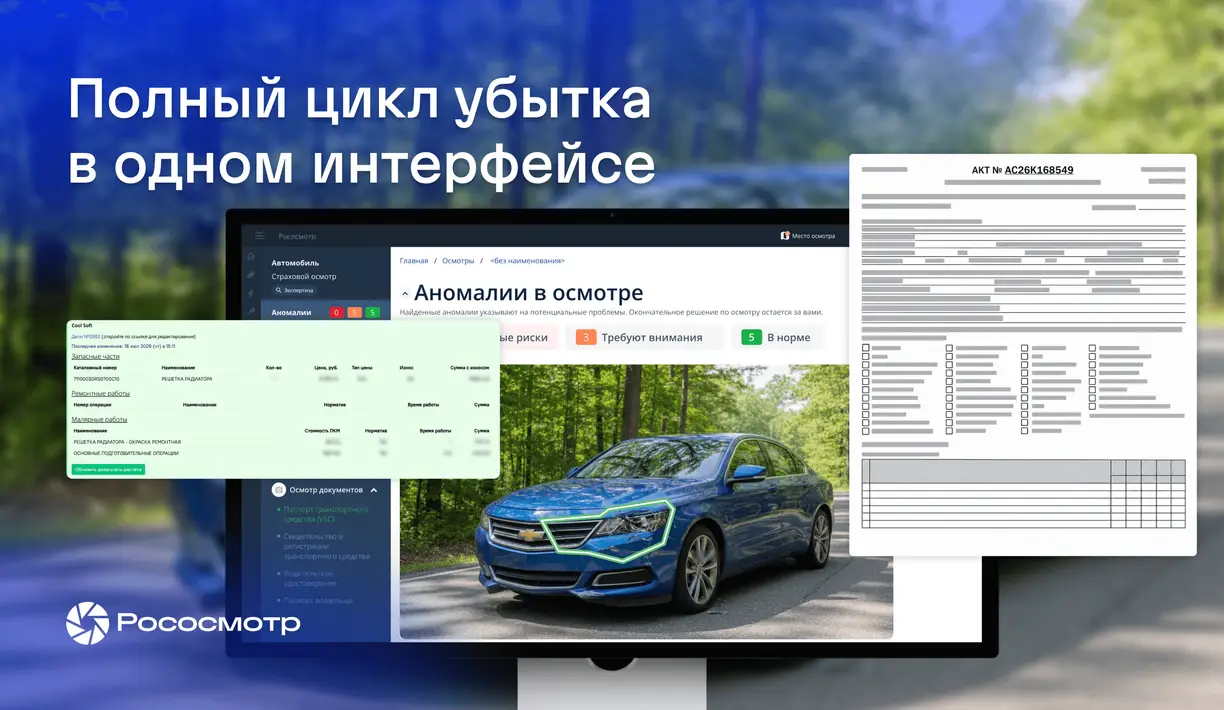The width and height of the screenshot is (1224, 710).
Task: Open the hamburger menu beside Рососмотр title
Action: (x=260, y=236)
